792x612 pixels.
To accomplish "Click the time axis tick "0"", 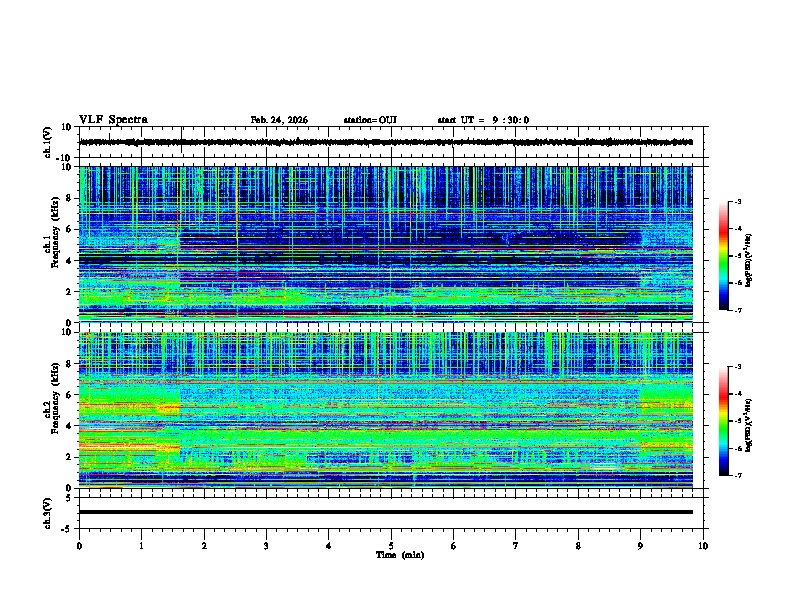I will tap(79, 546).
